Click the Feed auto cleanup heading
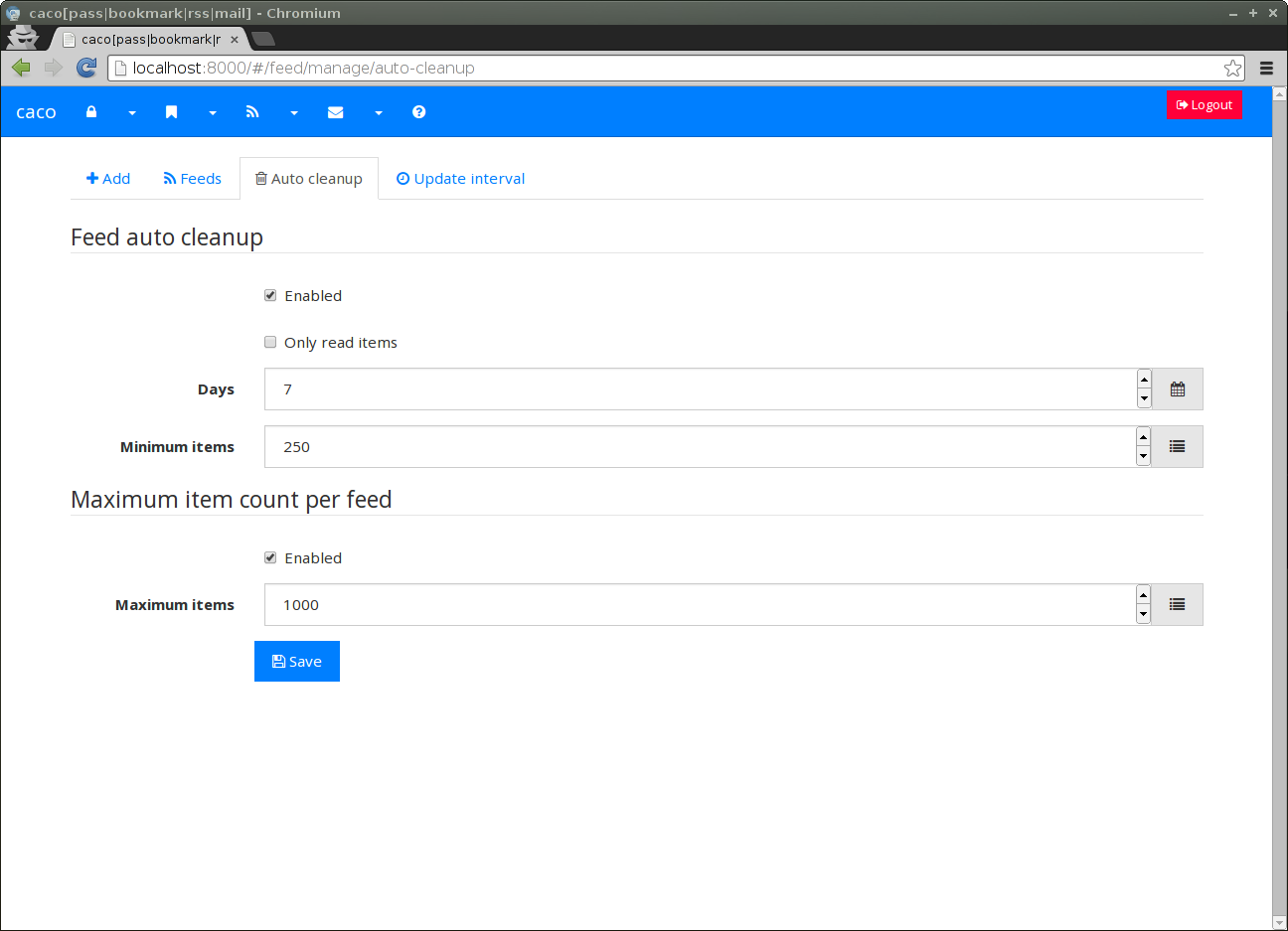The image size is (1288, 931). (x=167, y=237)
